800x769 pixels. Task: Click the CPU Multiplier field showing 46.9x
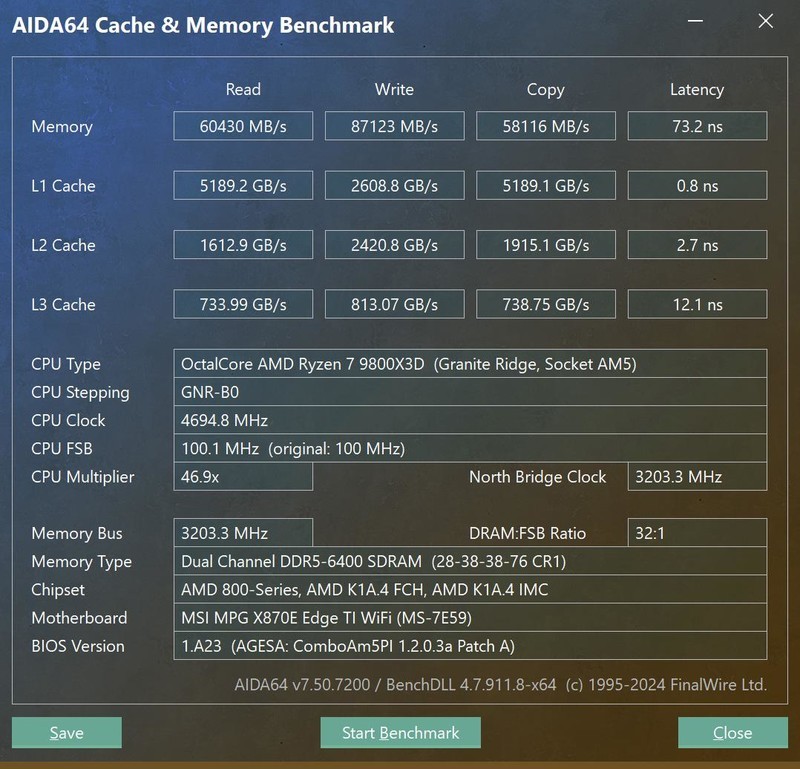pyautogui.click(x=243, y=477)
